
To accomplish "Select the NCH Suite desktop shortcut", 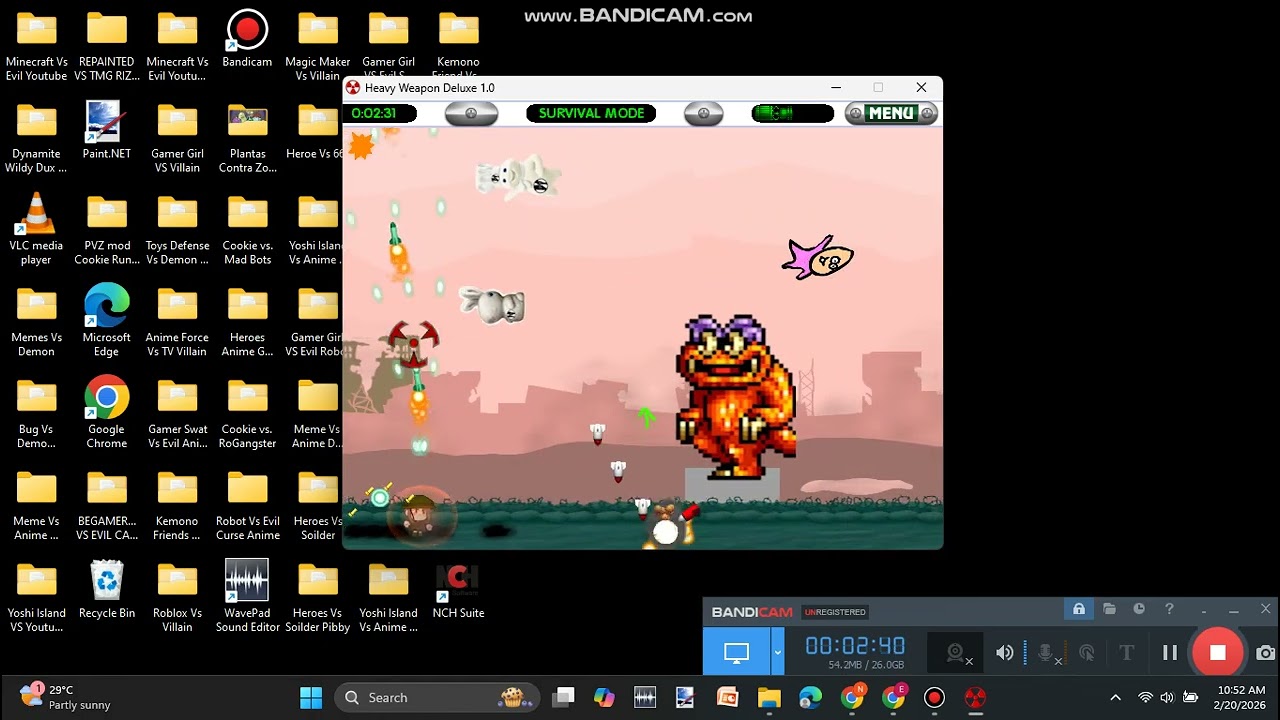I will click(x=458, y=590).
